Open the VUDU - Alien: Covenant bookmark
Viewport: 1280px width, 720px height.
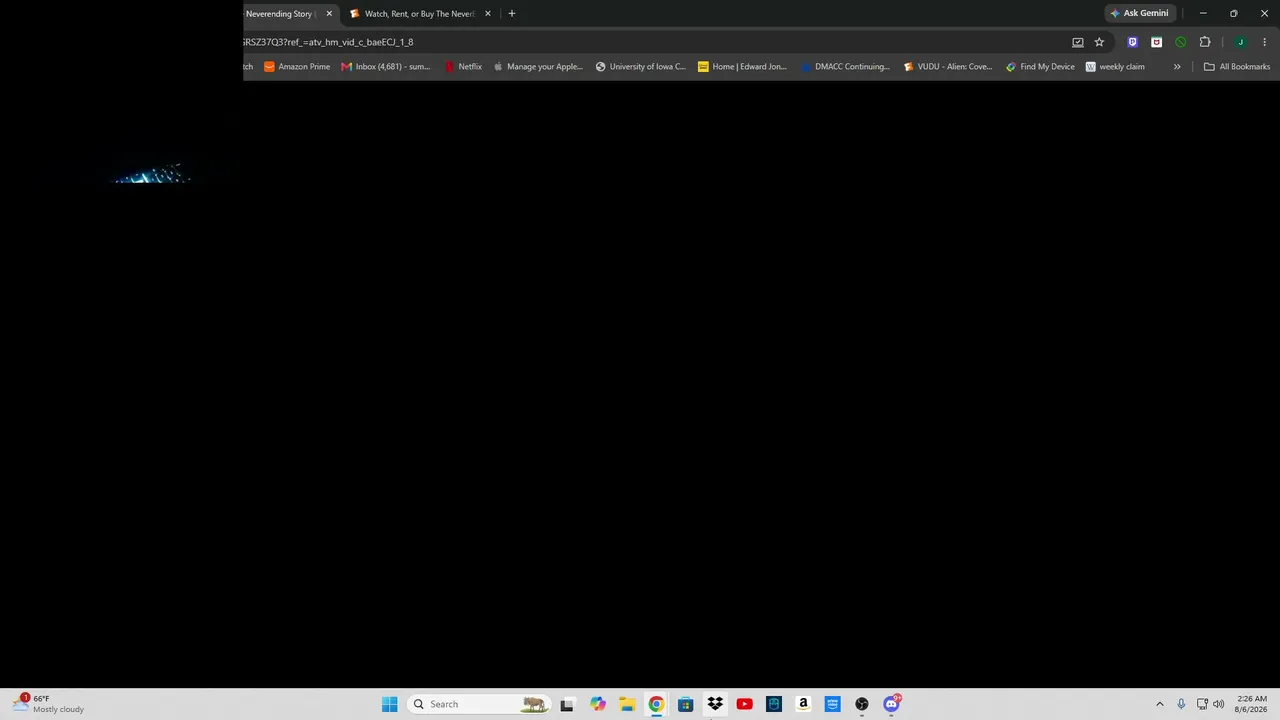coord(948,67)
